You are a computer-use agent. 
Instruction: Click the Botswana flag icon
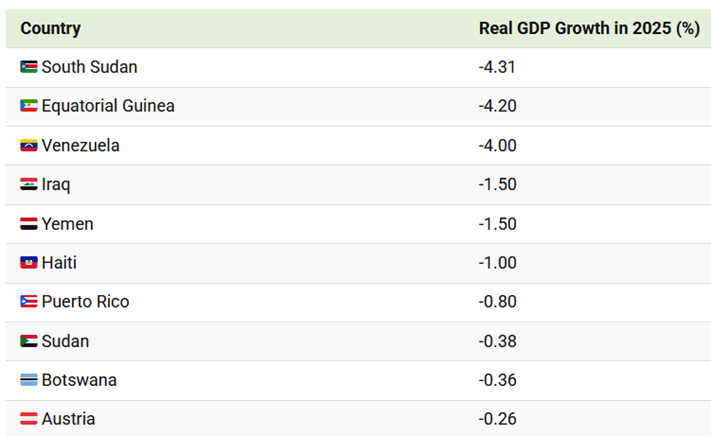coord(29,380)
